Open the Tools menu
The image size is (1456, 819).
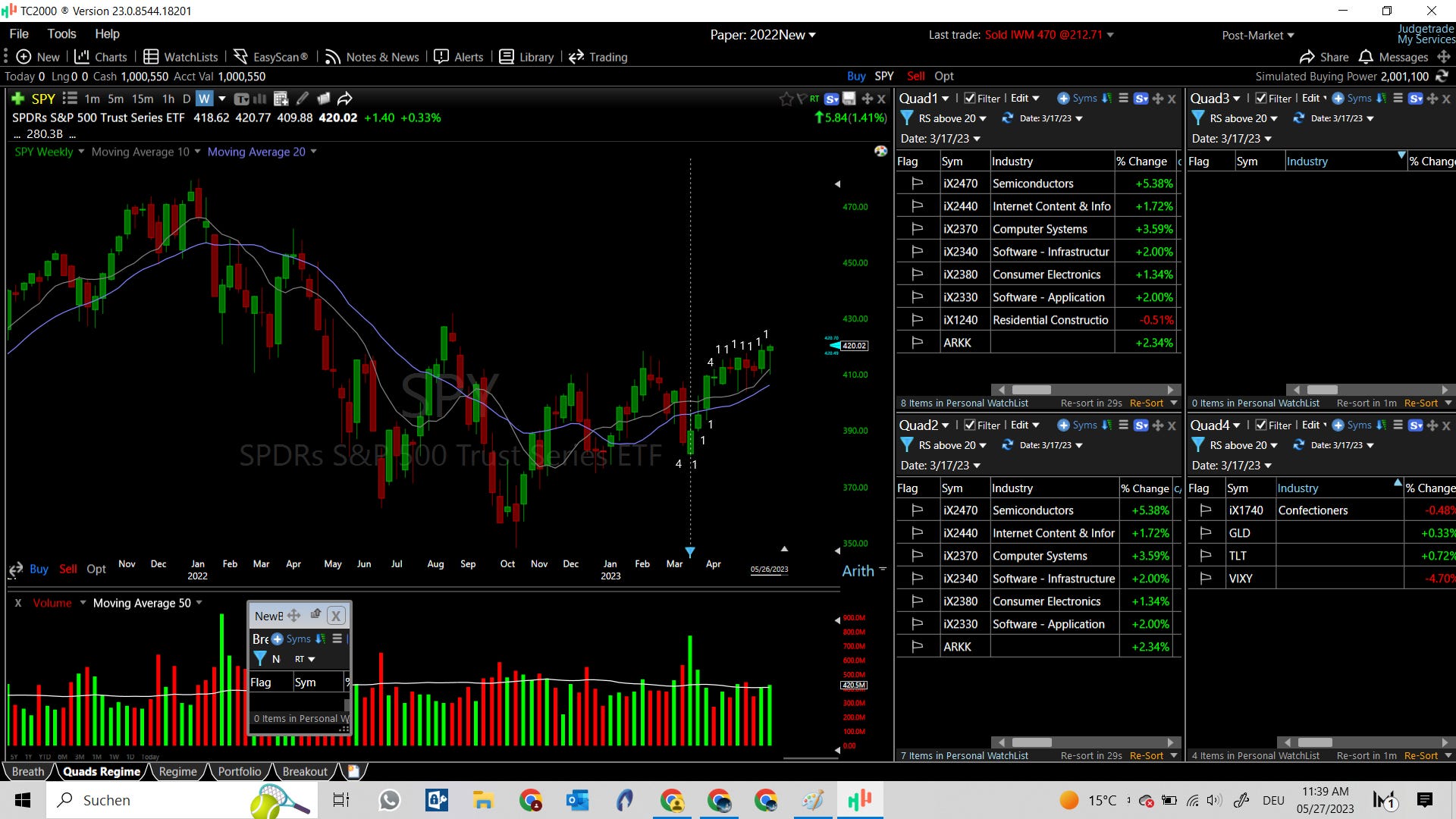point(61,33)
